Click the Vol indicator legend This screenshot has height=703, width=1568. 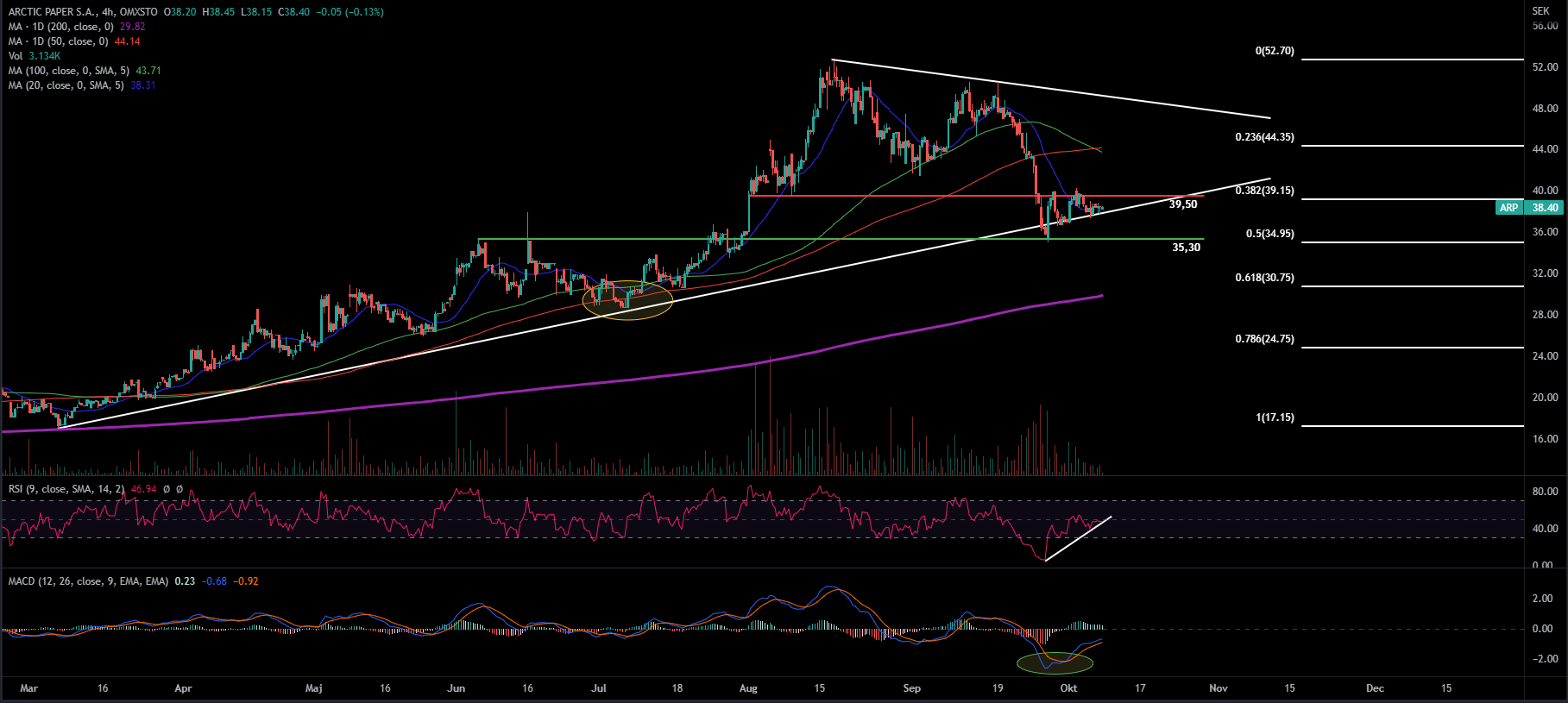[16, 56]
